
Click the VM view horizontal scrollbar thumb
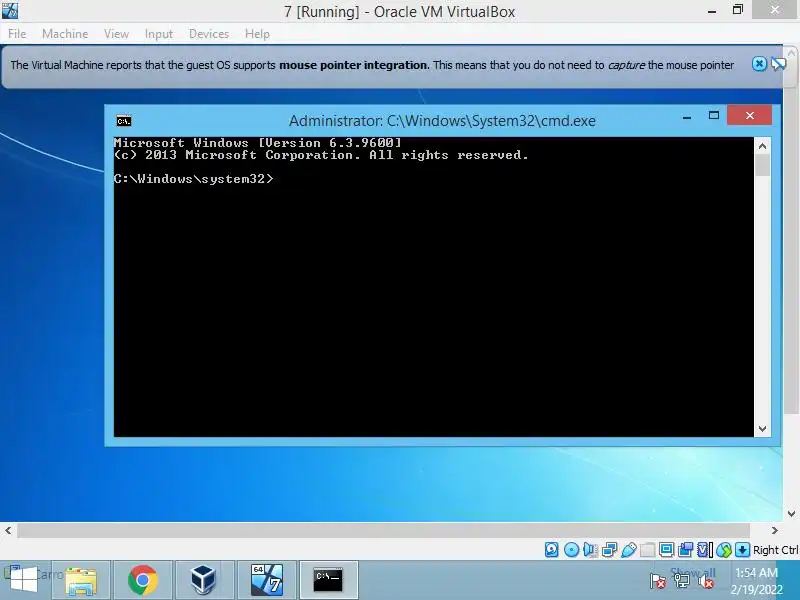(383, 530)
